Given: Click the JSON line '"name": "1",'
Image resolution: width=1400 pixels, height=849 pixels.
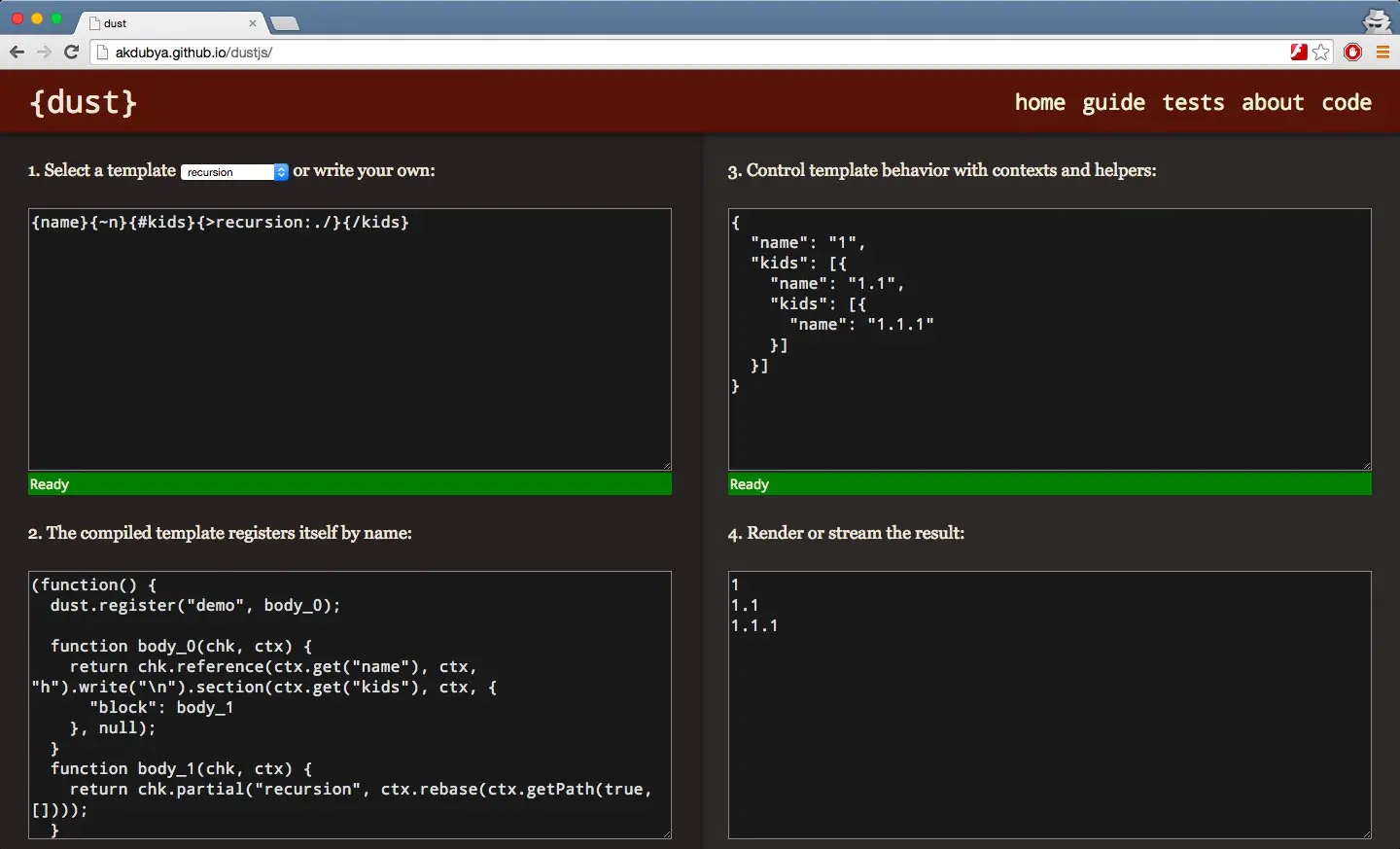Looking at the screenshot, I should (809, 243).
